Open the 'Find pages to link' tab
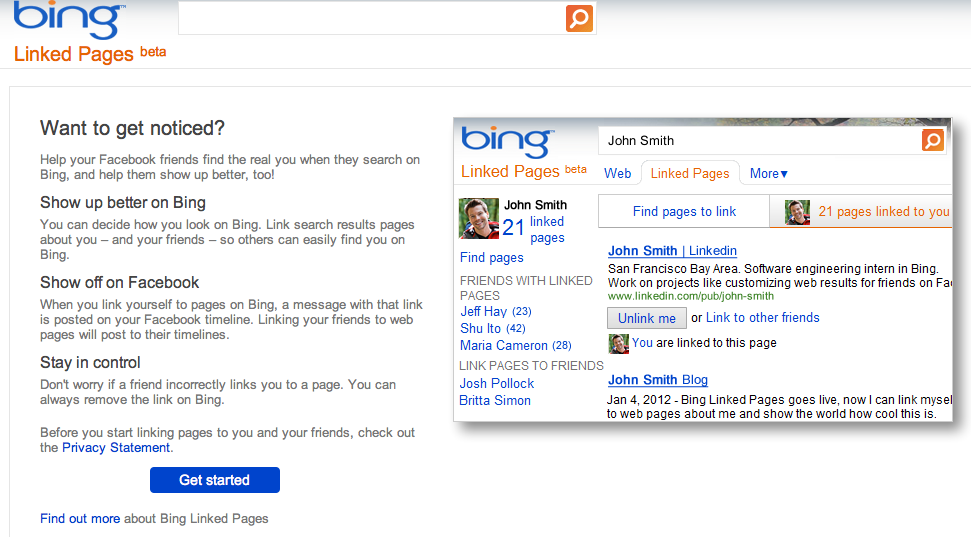Image resolution: width=971 pixels, height=537 pixels. (x=684, y=211)
